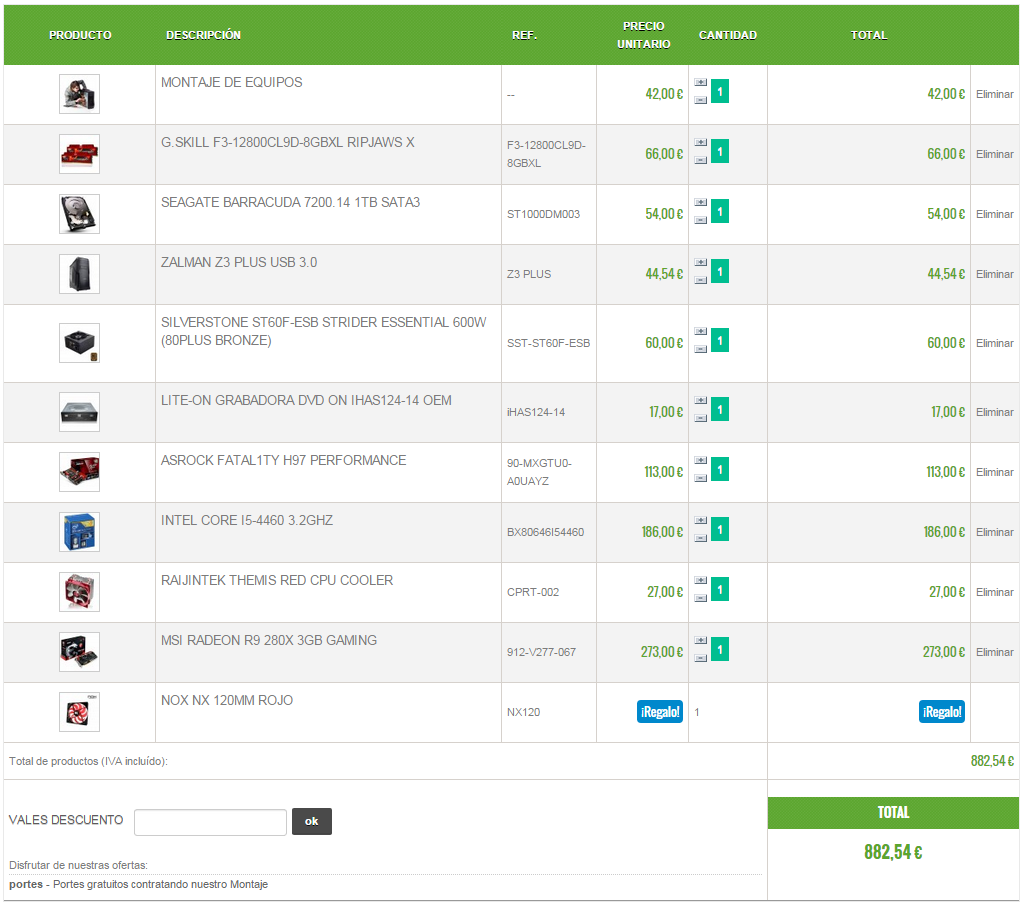
Task: Decrease quantity of MSI Radeon R9 280X
Action: click(701, 658)
